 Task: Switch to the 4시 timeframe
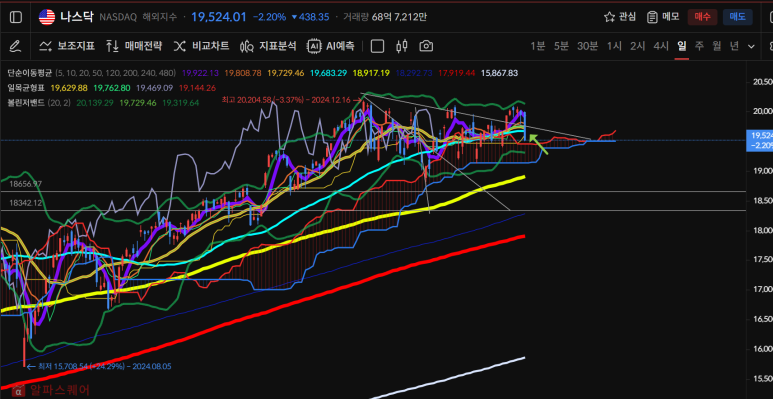click(661, 46)
